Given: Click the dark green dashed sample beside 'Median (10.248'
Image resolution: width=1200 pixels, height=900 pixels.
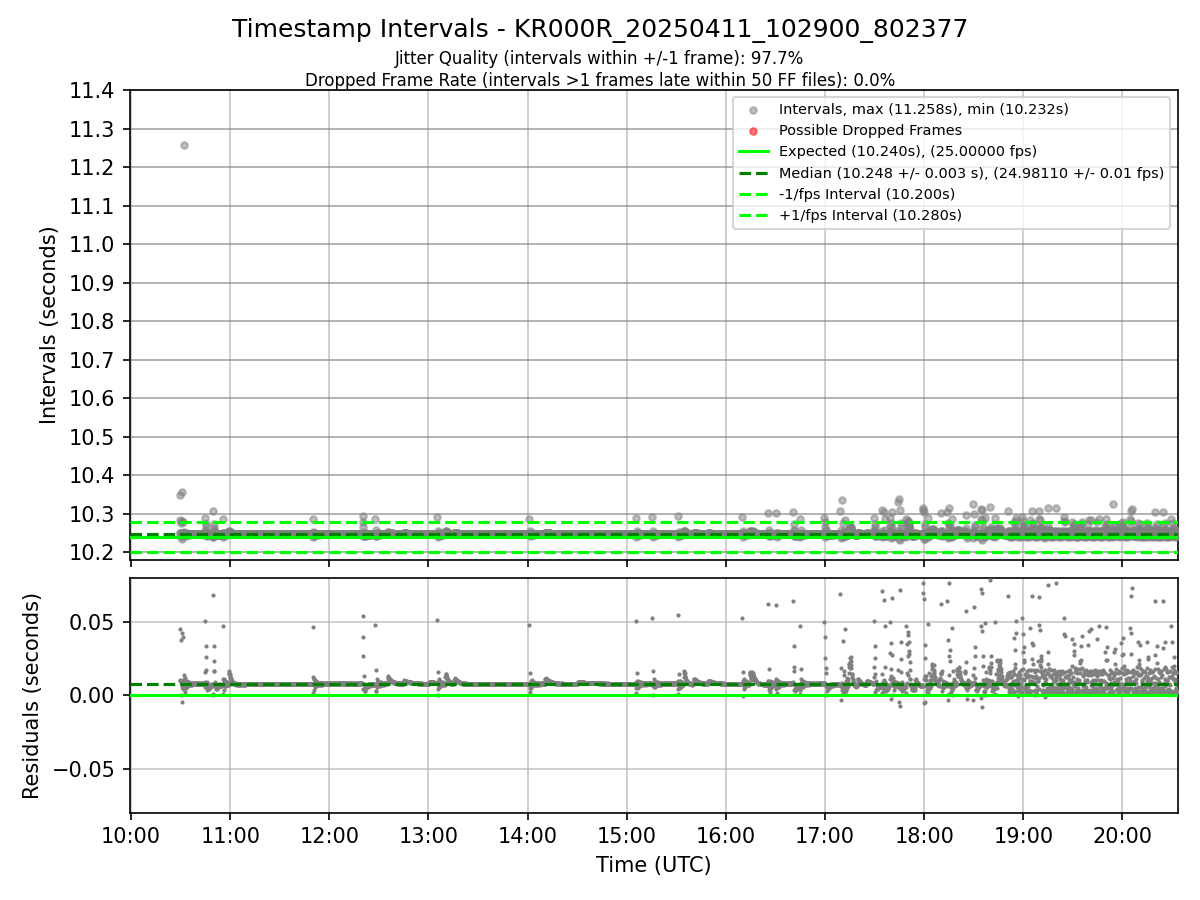Looking at the screenshot, I should click(754, 173).
